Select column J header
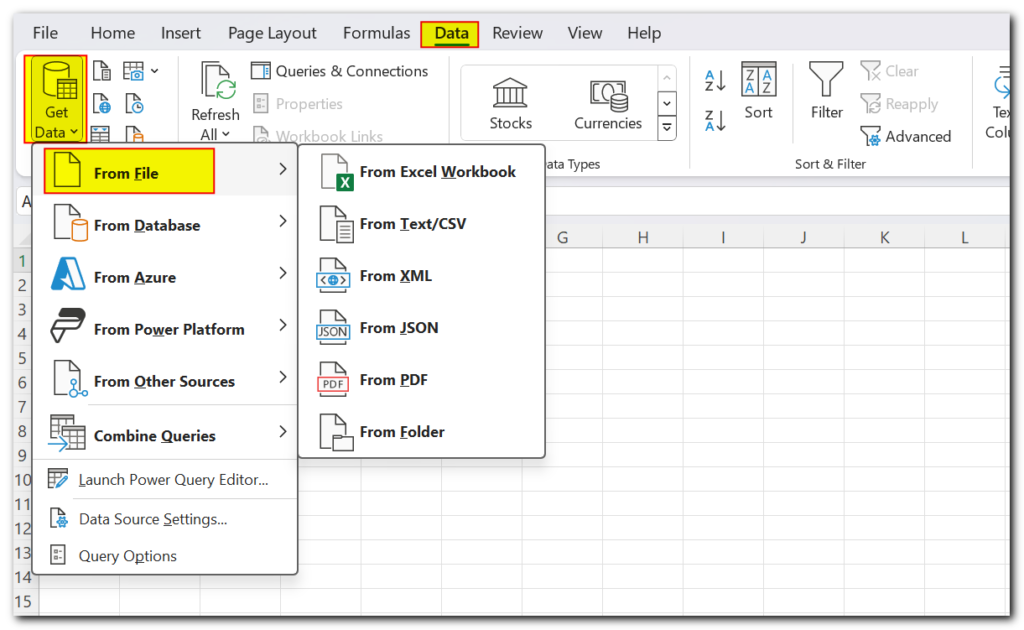Viewport: 1024px width, 630px height. pos(803,237)
